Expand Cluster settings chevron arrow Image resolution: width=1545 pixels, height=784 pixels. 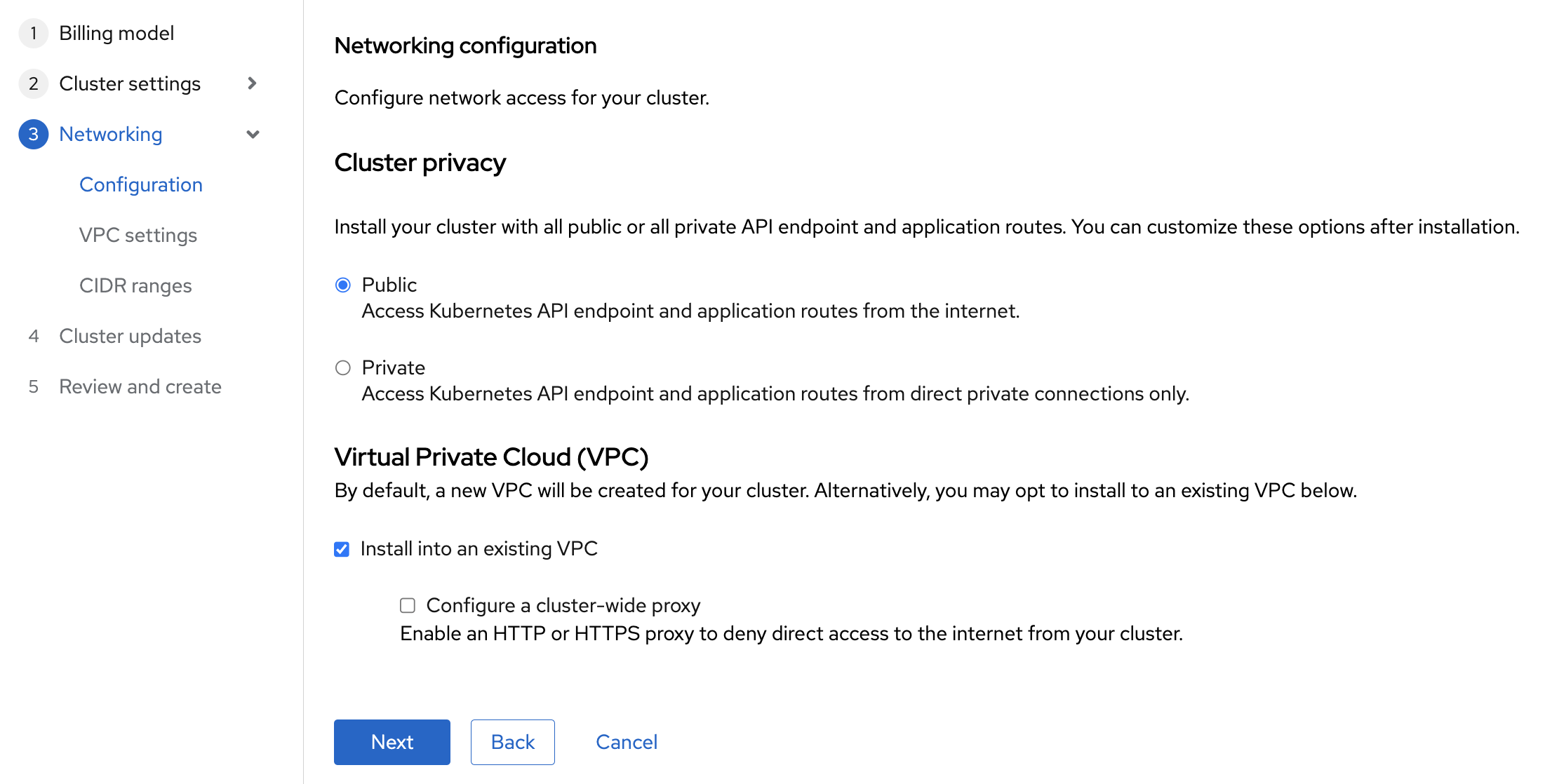pos(253,83)
